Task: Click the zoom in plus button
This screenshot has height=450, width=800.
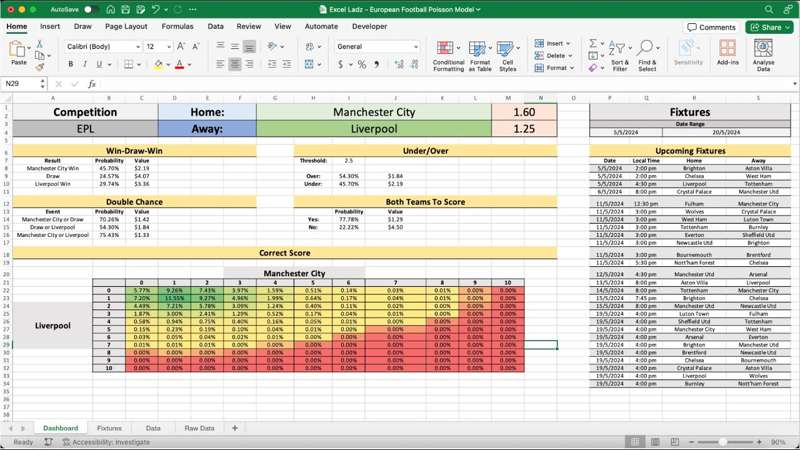Action: tap(759, 442)
